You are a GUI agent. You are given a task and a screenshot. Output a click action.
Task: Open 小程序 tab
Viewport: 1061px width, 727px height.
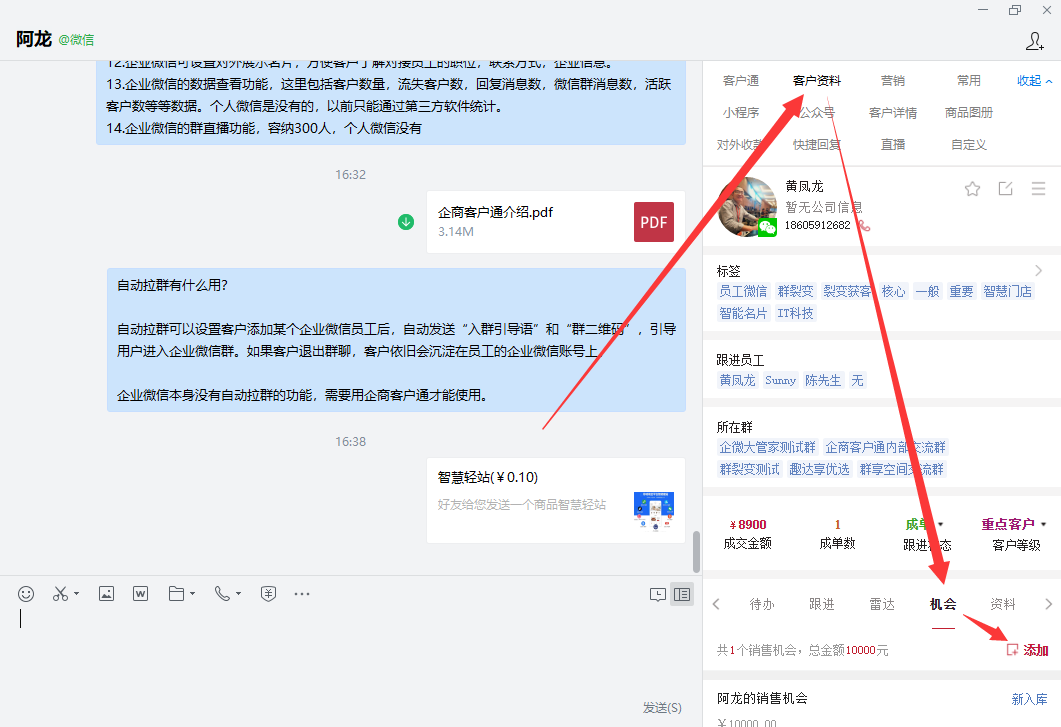coord(741,112)
